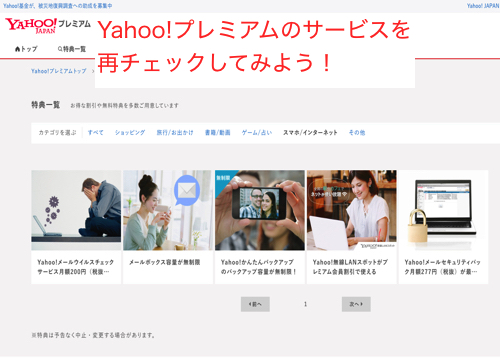This screenshot has width=500, height=360.
Task: Click the 特典一覧 page heading
Action: click(x=46, y=105)
